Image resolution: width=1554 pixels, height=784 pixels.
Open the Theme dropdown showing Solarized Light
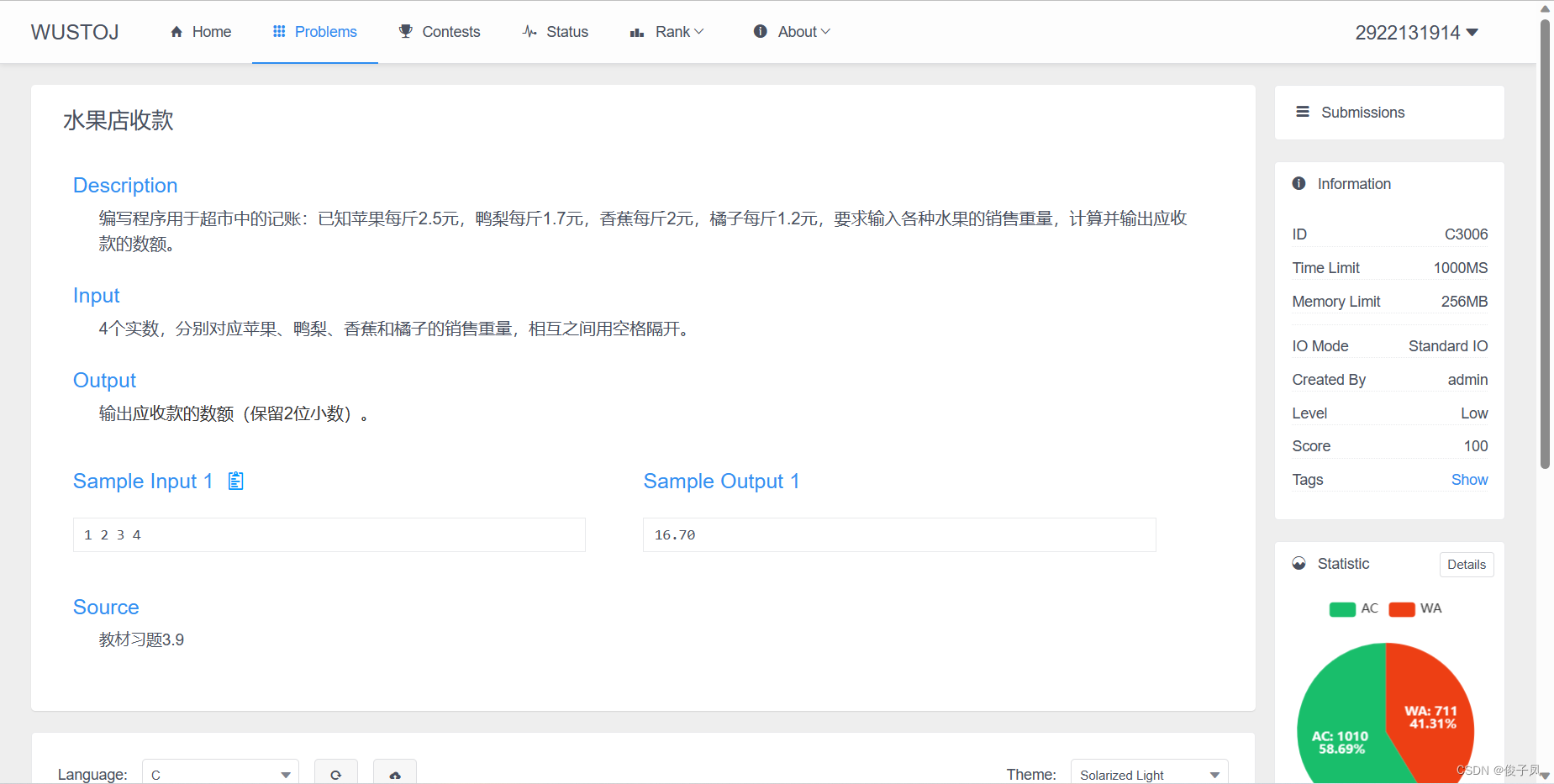click(x=1149, y=774)
